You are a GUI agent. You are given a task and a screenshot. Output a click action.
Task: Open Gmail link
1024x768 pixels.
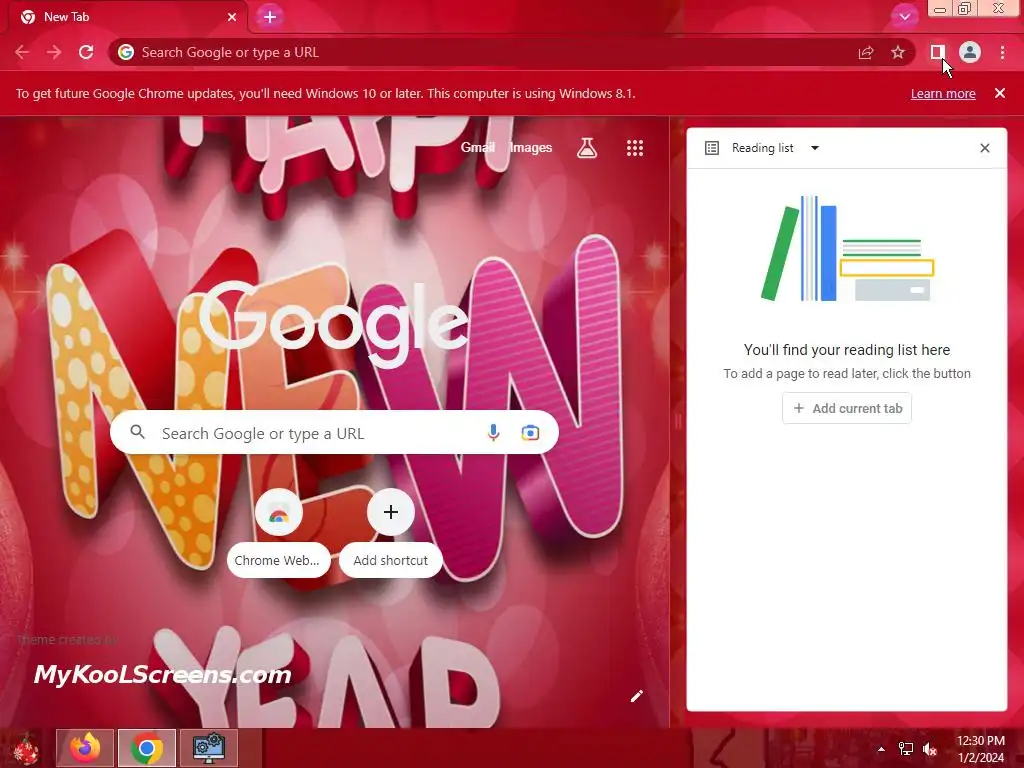click(477, 148)
